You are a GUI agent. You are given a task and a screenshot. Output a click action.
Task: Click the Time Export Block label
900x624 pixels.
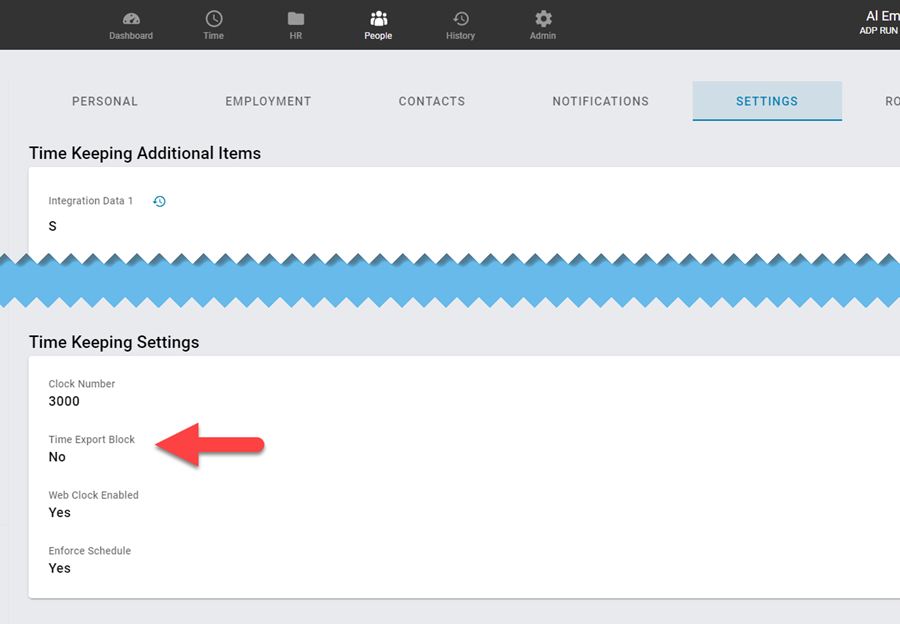tap(91, 439)
